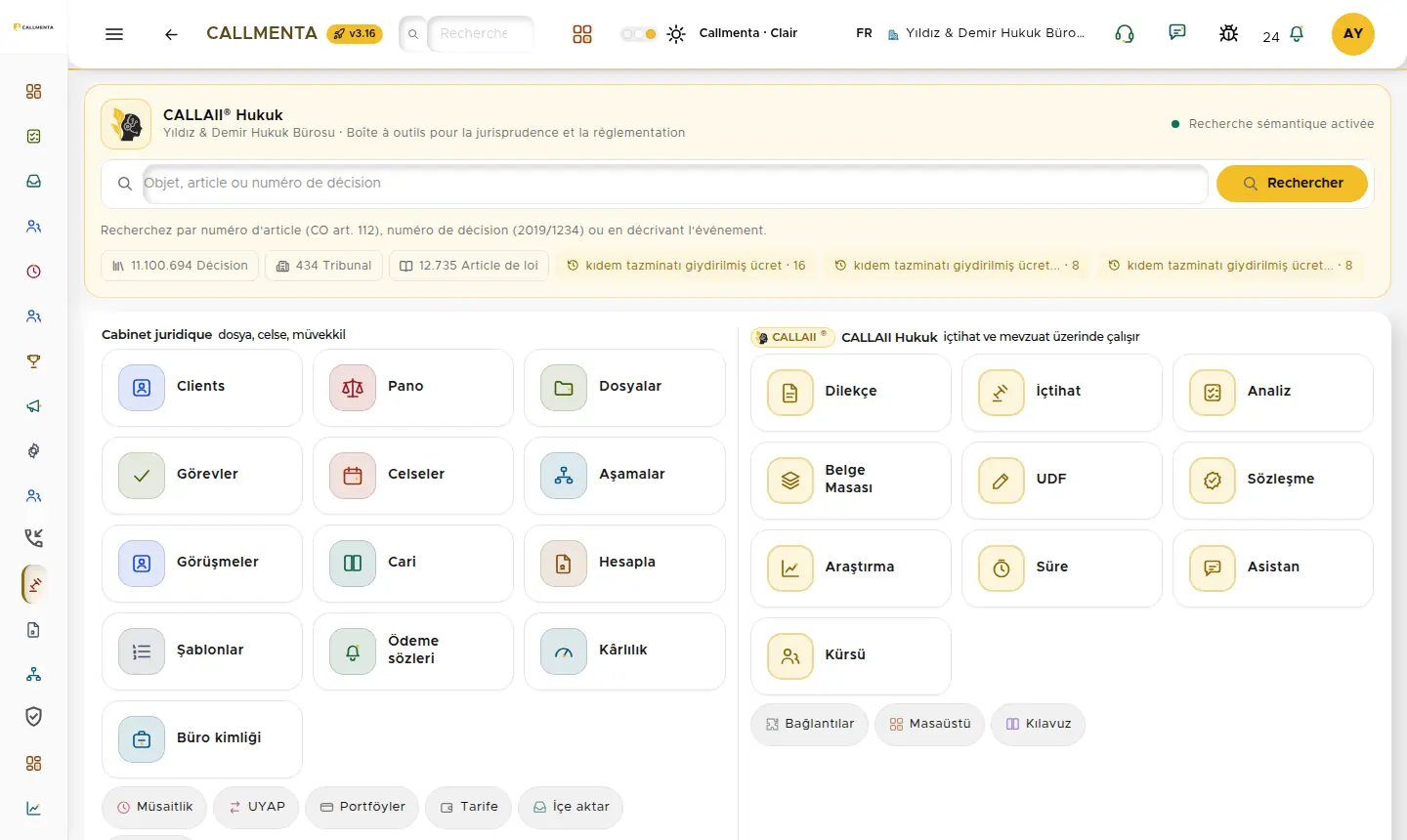Click the sun theme icon
Screen dimensions: 1407x840
coord(676,34)
